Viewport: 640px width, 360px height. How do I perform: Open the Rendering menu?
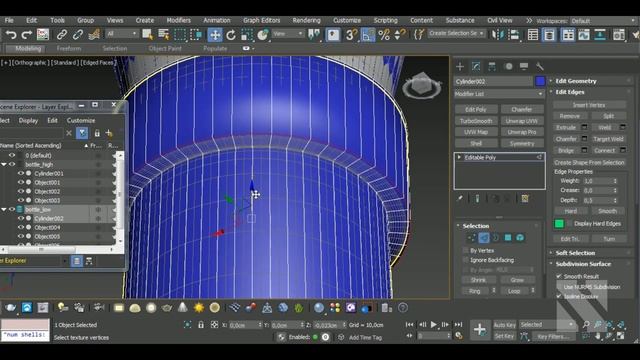point(307,20)
